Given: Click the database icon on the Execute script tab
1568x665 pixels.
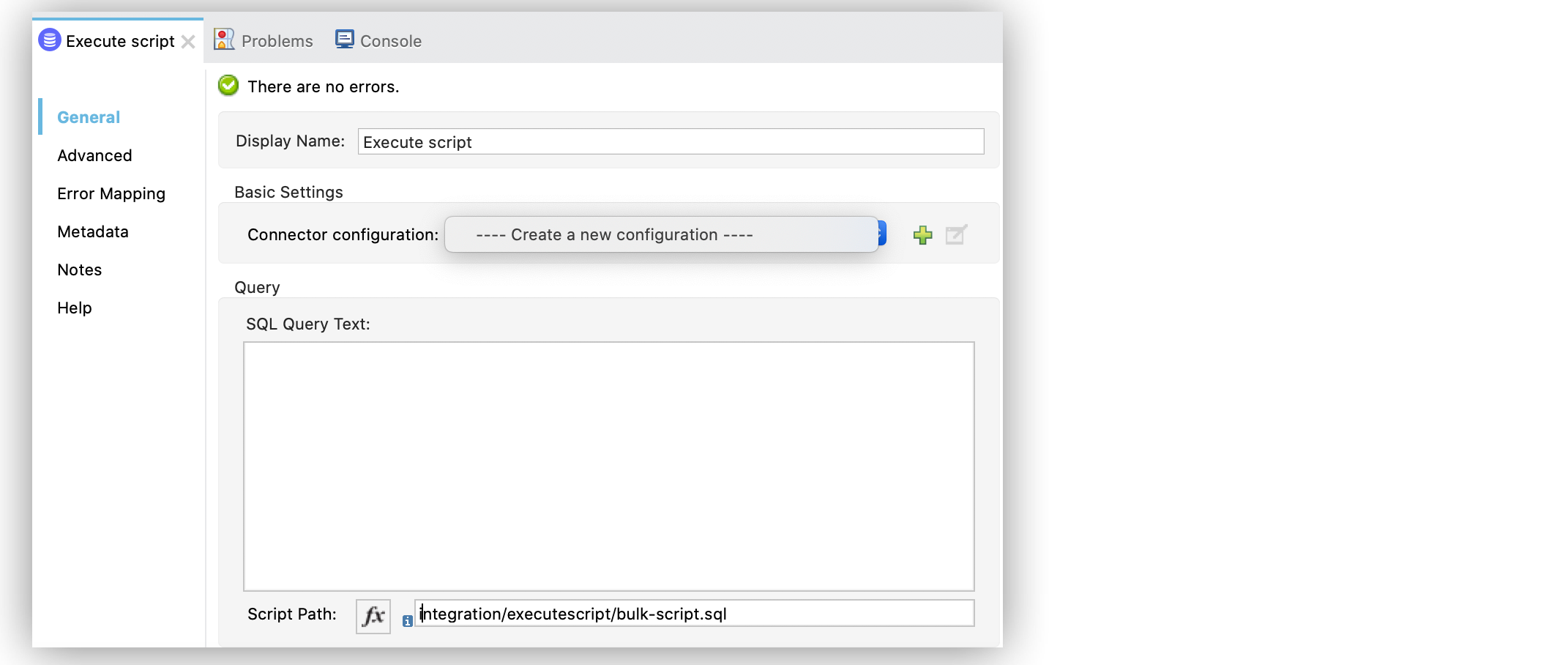Looking at the screenshot, I should tap(48, 40).
